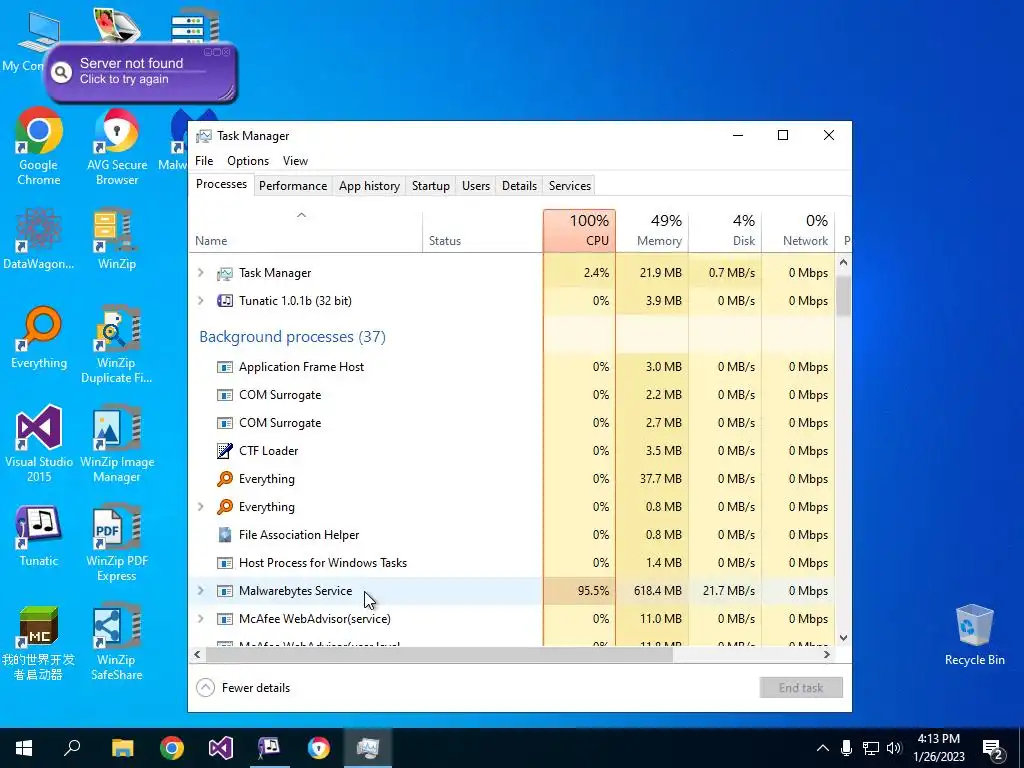Click the Windows Start button
1024x768 pixels.
pyautogui.click(x=24, y=748)
